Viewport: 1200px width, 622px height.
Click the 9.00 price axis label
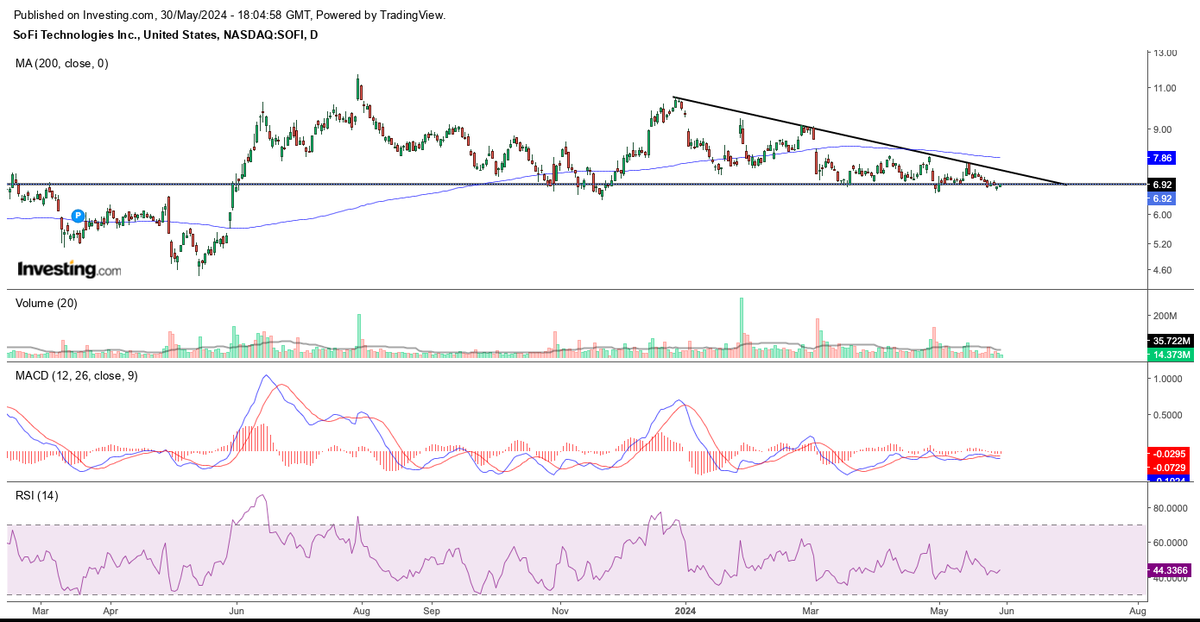click(1161, 129)
